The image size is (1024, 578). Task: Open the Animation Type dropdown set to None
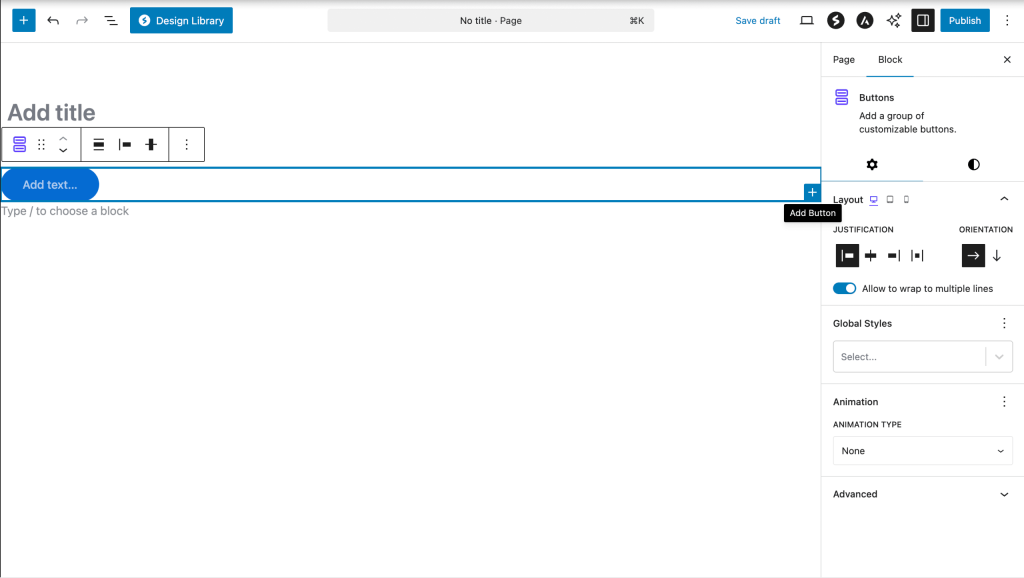[922, 450]
